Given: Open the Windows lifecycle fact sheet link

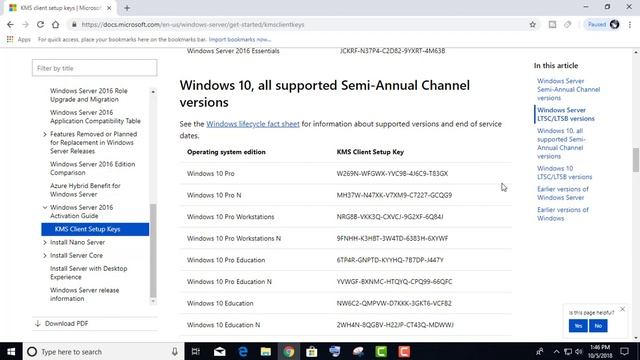Looking at the screenshot, I should [253, 124].
